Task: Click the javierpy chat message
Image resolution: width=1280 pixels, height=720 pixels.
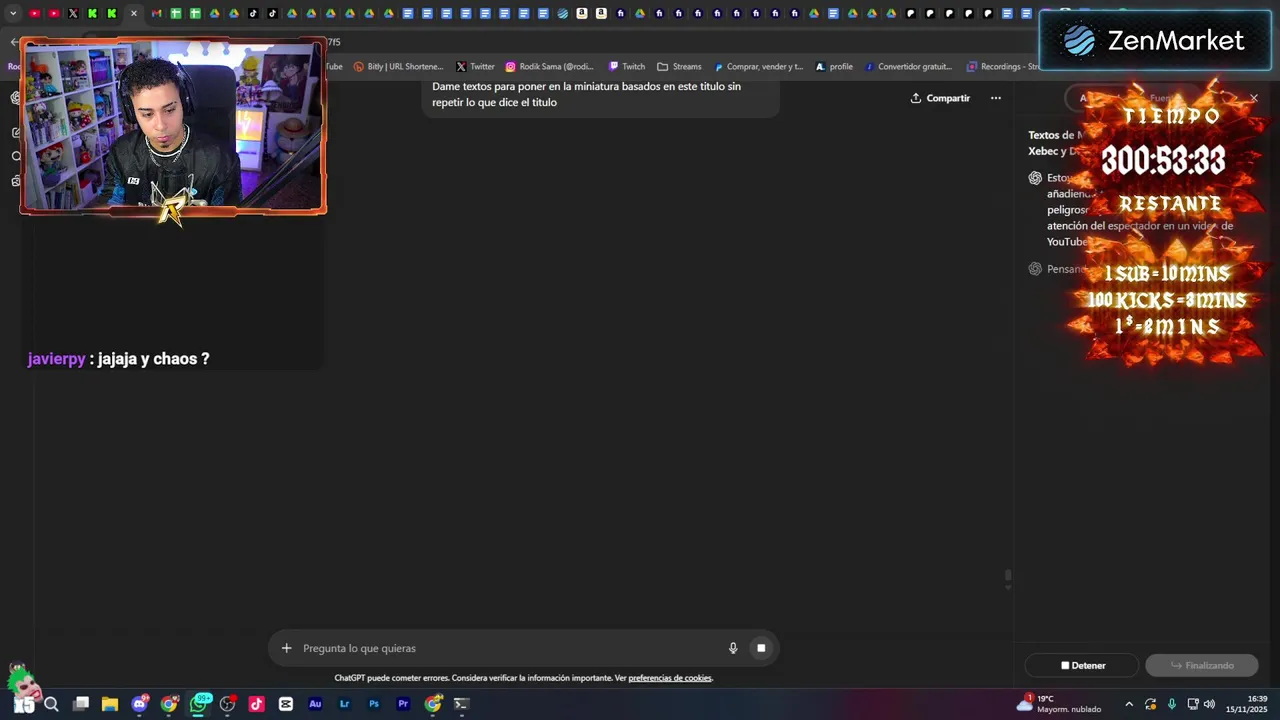Action: (x=118, y=359)
